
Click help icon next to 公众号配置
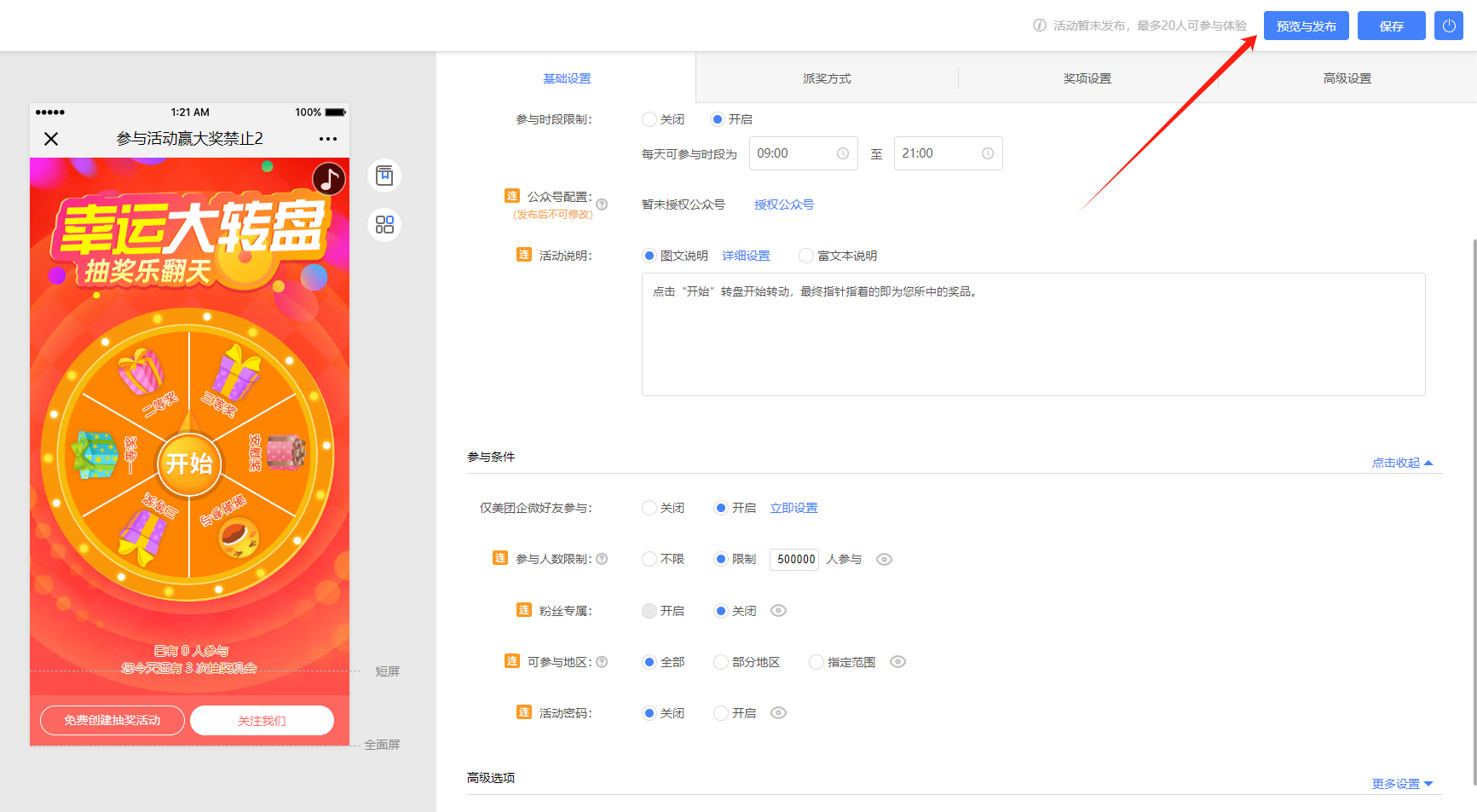coord(602,204)
